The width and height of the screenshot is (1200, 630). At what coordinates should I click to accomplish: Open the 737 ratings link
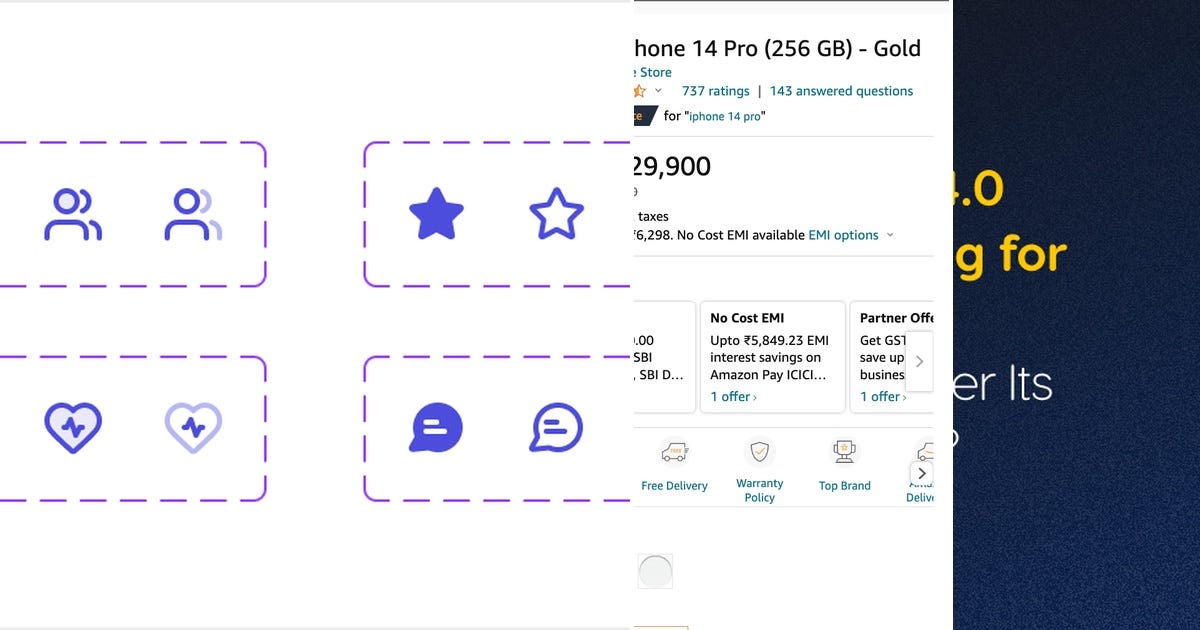(715, 91)
